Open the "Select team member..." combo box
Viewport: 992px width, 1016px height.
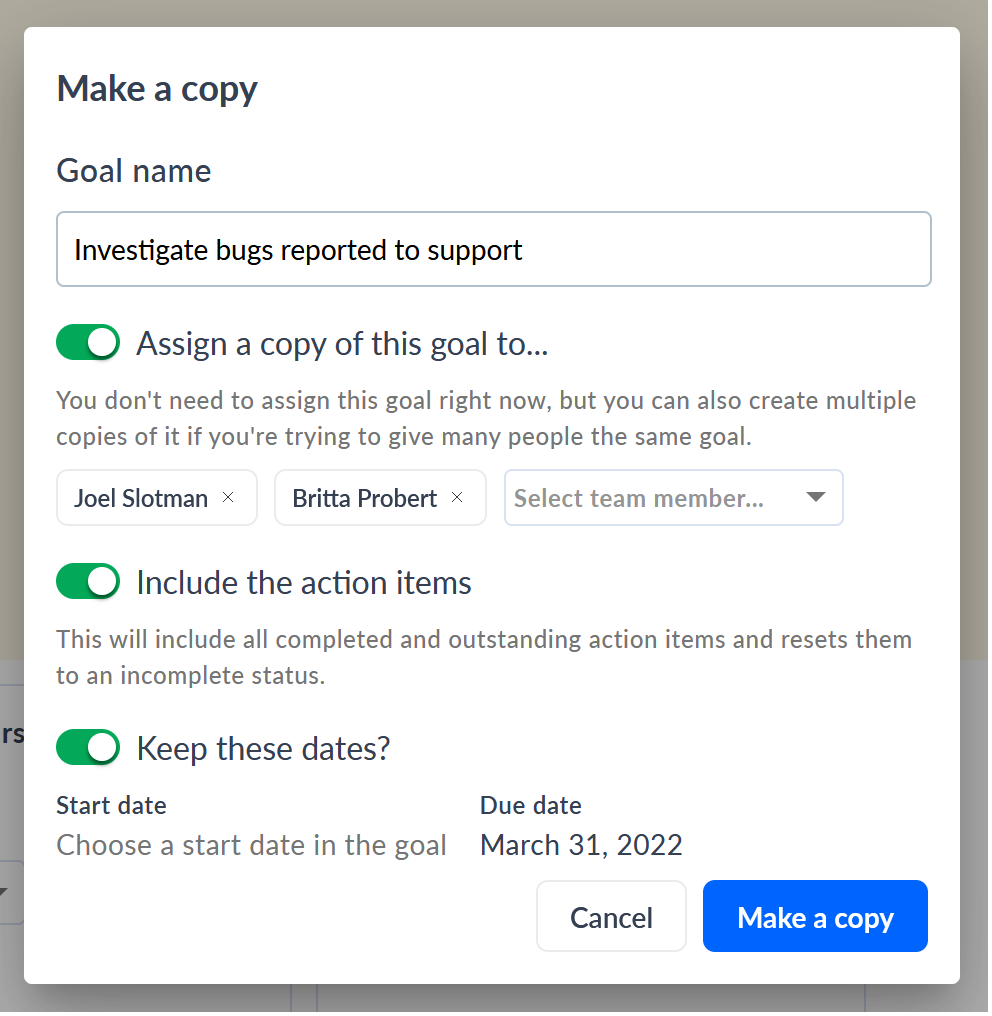point(673,497)
